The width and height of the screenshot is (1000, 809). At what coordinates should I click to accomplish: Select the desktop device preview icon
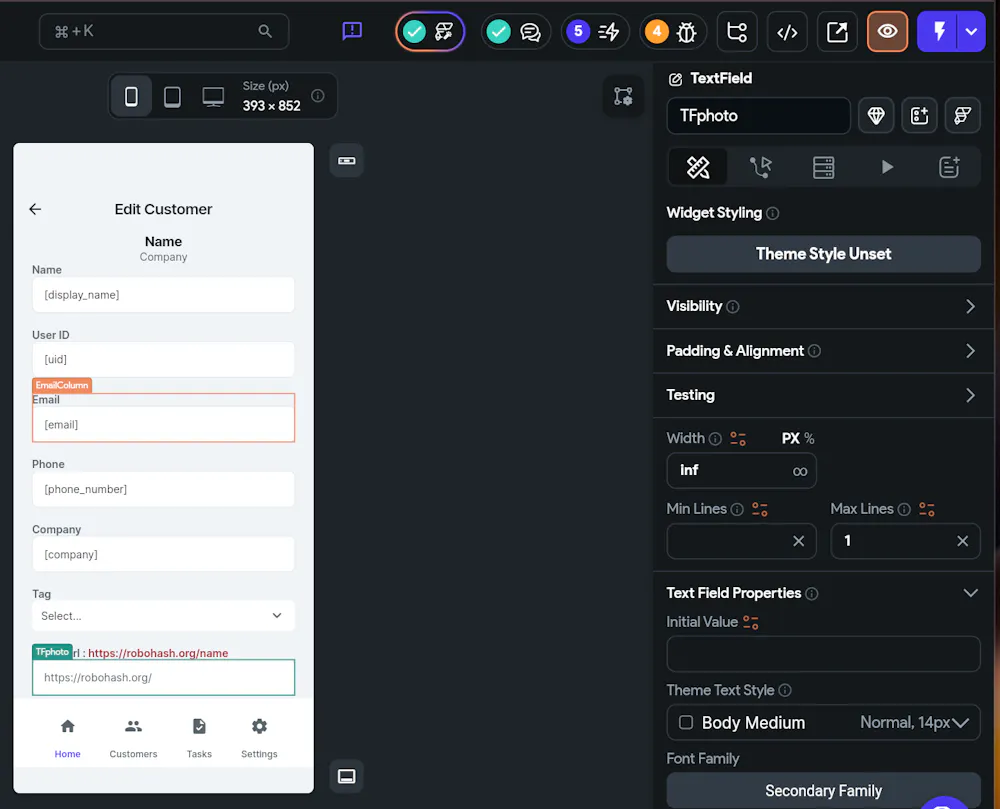(213, 96)
